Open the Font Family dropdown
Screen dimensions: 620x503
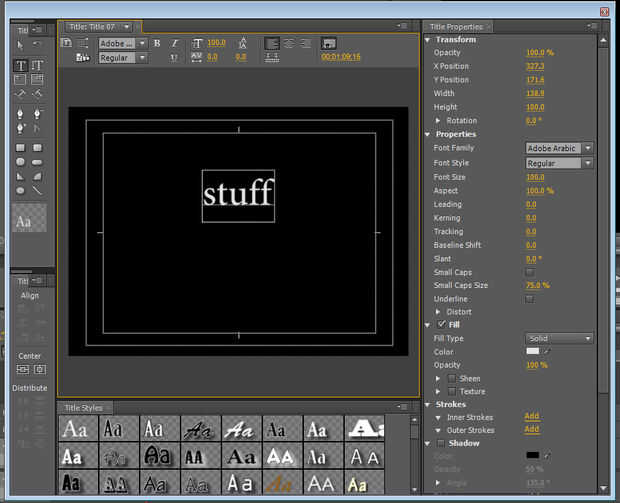[x=560, y=148]
